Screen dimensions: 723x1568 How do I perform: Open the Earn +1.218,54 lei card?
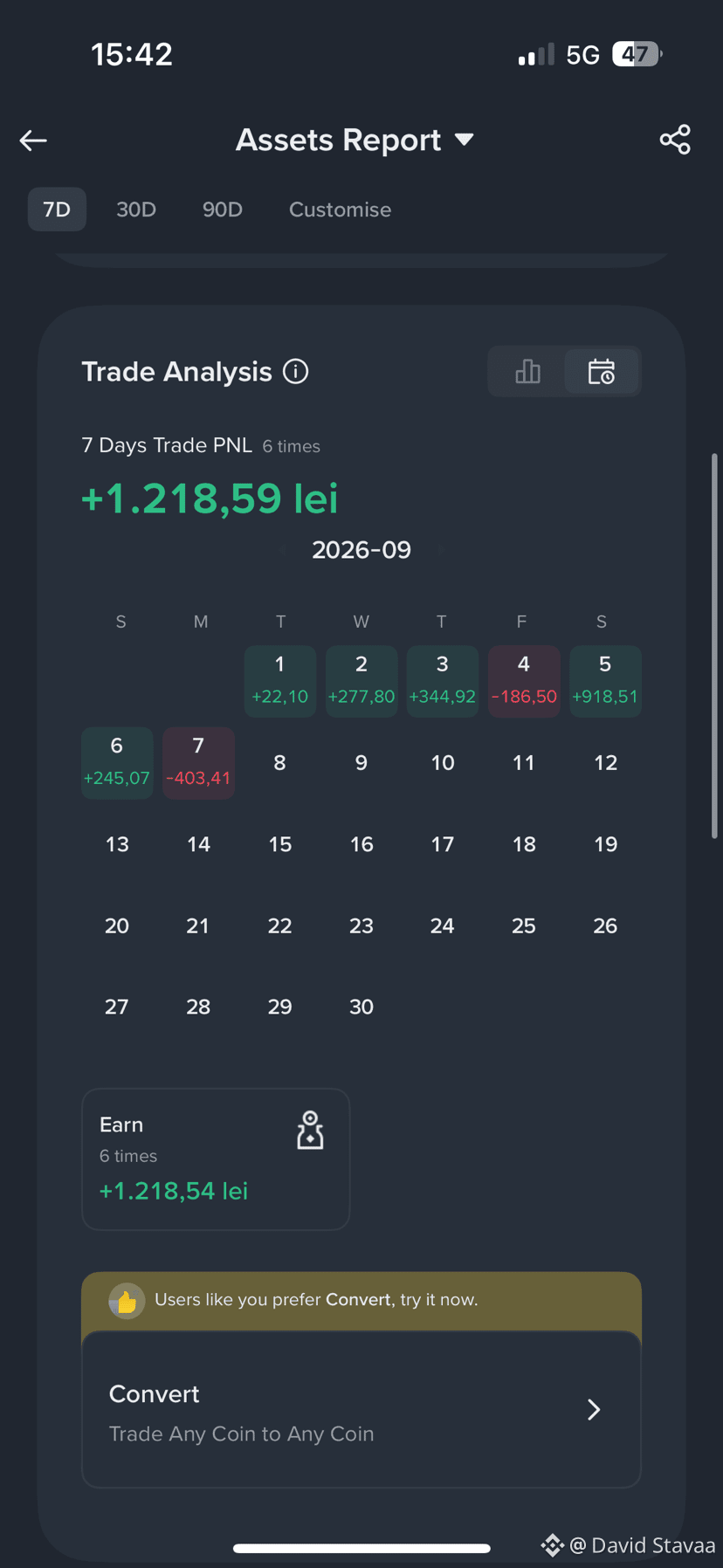click(x=216, y=1159)
